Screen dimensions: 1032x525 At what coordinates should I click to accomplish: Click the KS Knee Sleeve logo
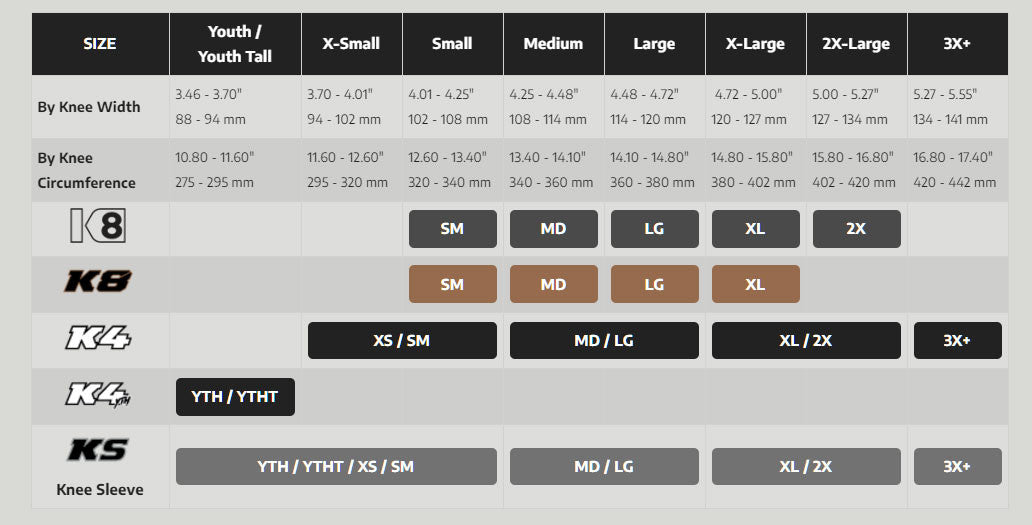tap(98, 451)
